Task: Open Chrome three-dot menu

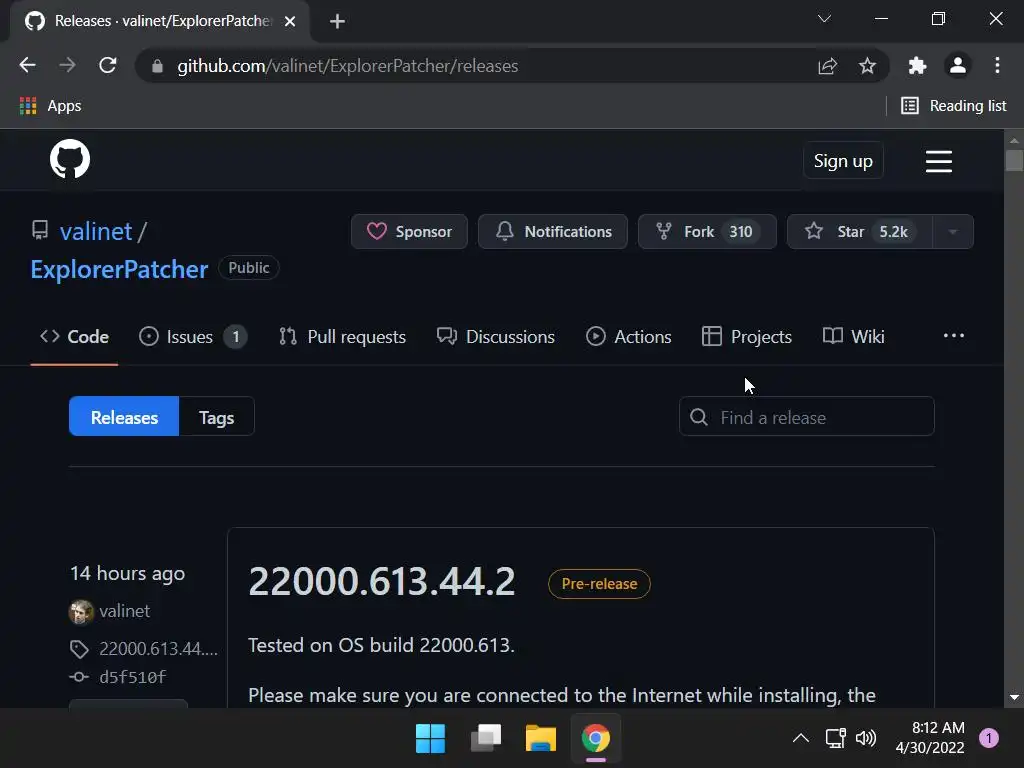Action: pyautogui.click(x=997, y=65)
